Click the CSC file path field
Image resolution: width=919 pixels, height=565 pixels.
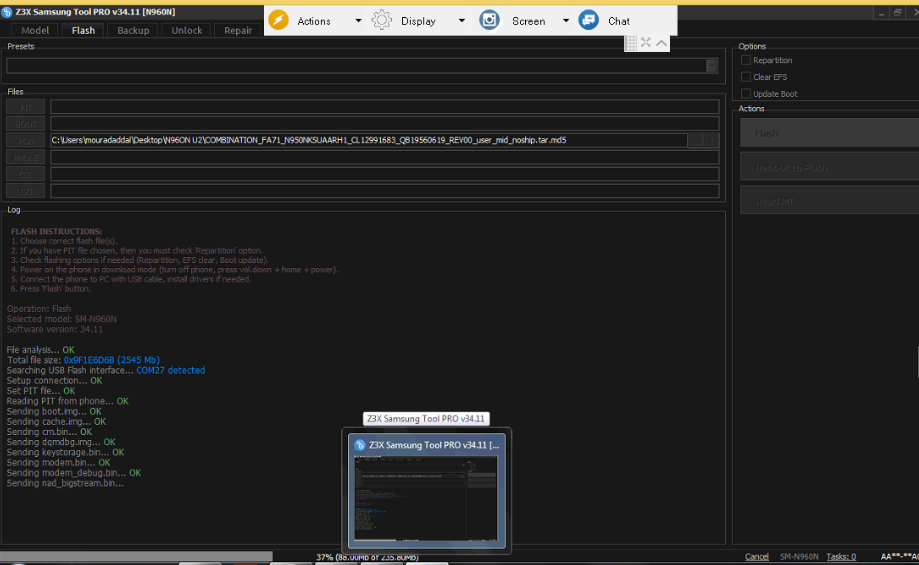[384, 174]
